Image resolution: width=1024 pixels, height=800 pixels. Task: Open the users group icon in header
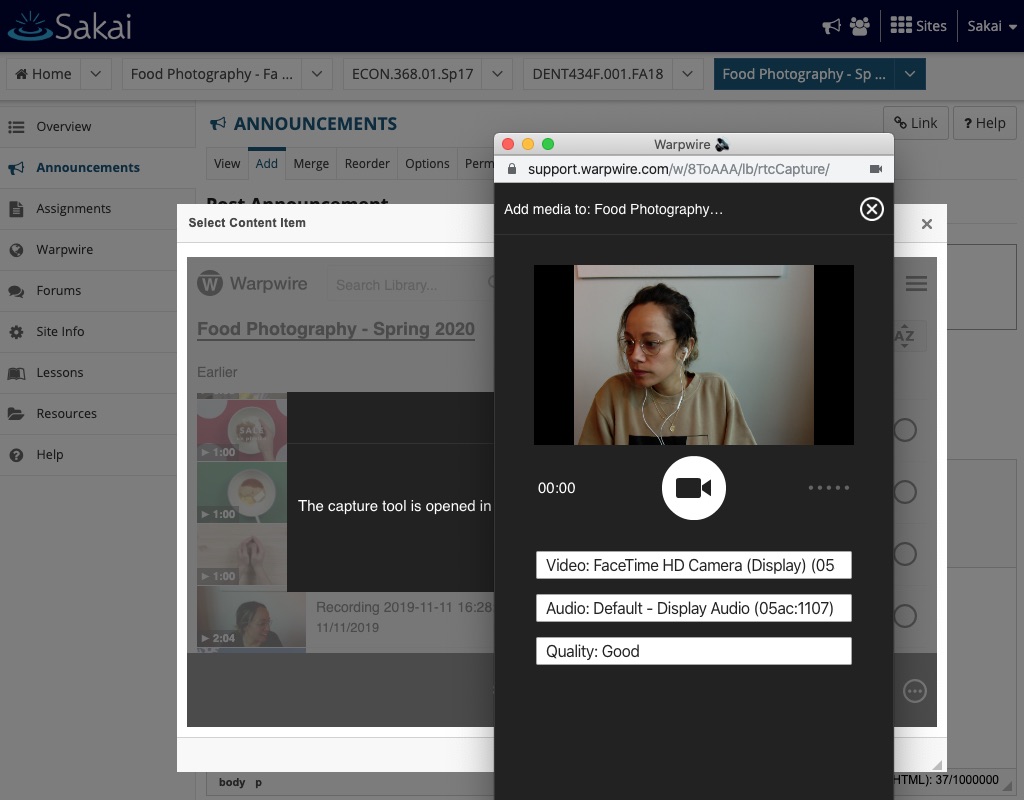[x=859, y=26]
